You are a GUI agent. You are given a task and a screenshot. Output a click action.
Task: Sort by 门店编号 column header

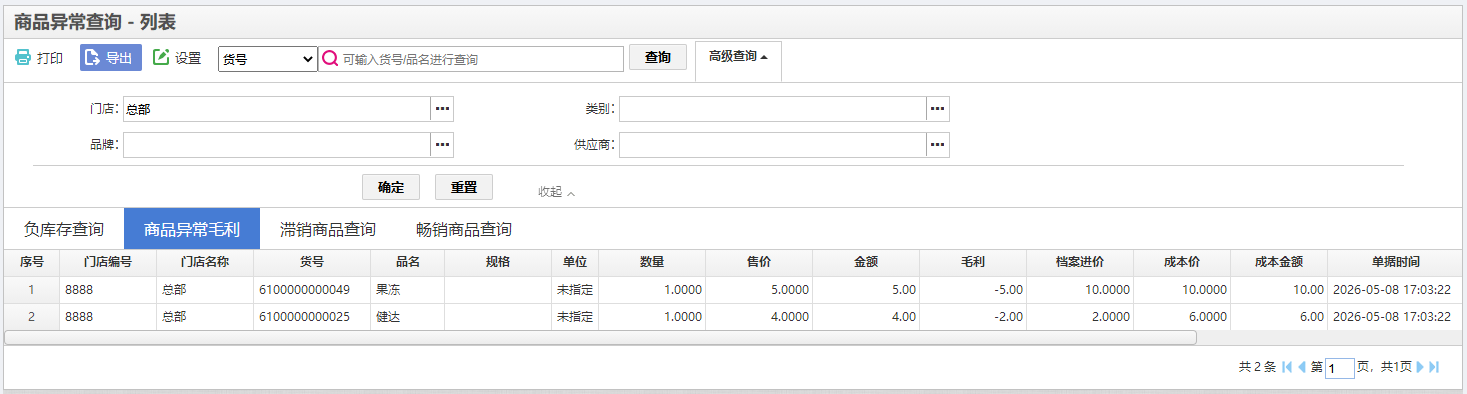coord(108,262)
